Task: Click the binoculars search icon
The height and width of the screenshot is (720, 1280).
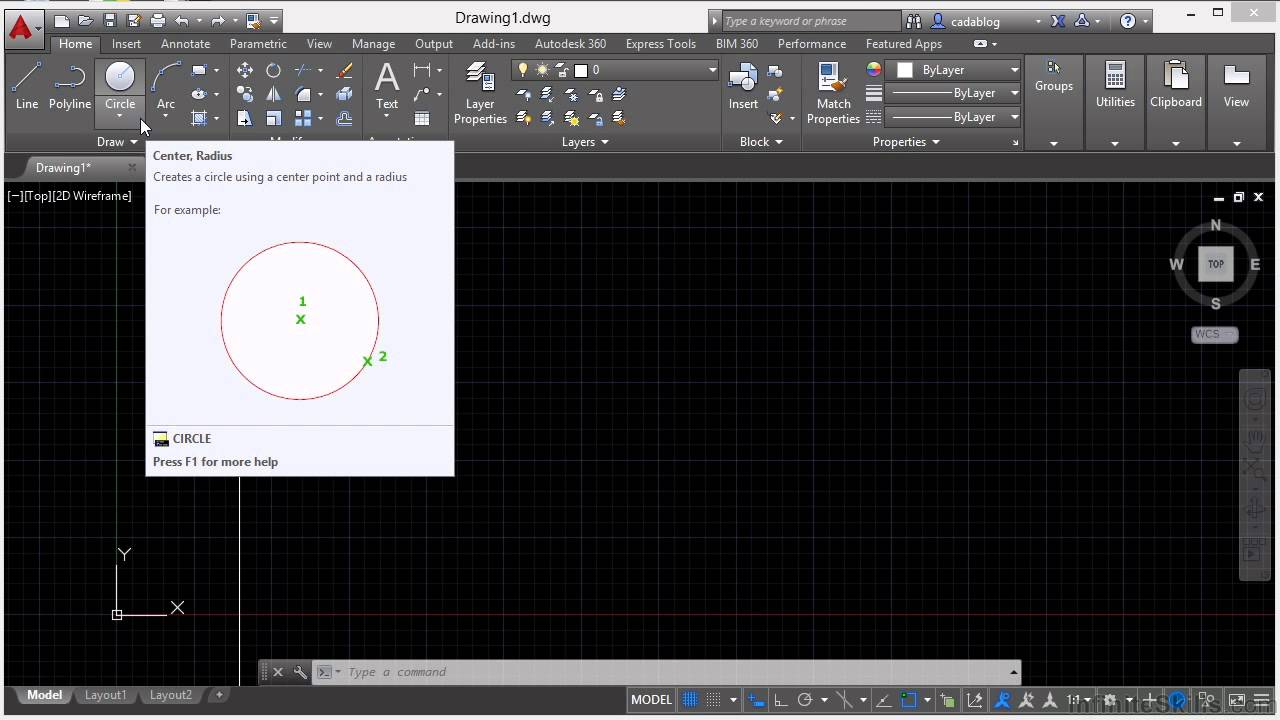Action: [x=914, y=21]
